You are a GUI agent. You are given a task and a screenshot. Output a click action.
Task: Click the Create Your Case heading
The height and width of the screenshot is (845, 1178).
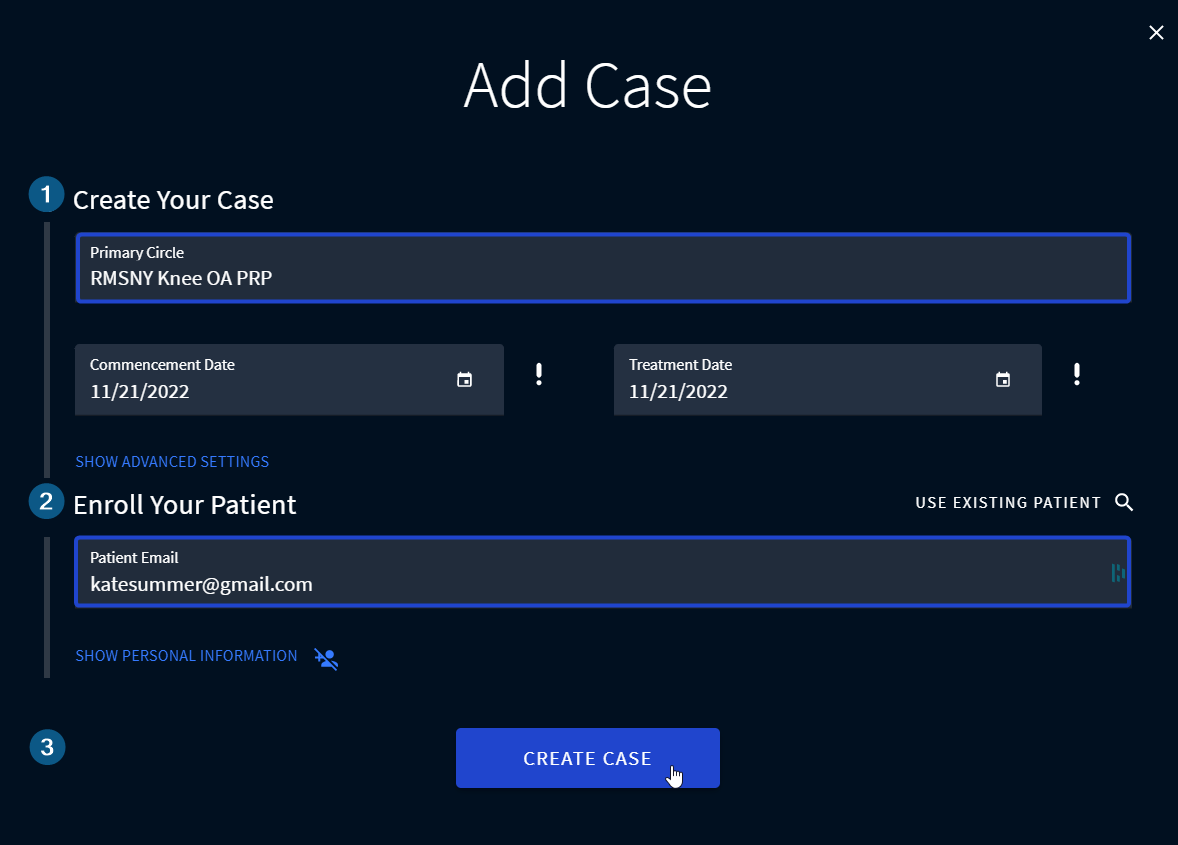(173, 200)
